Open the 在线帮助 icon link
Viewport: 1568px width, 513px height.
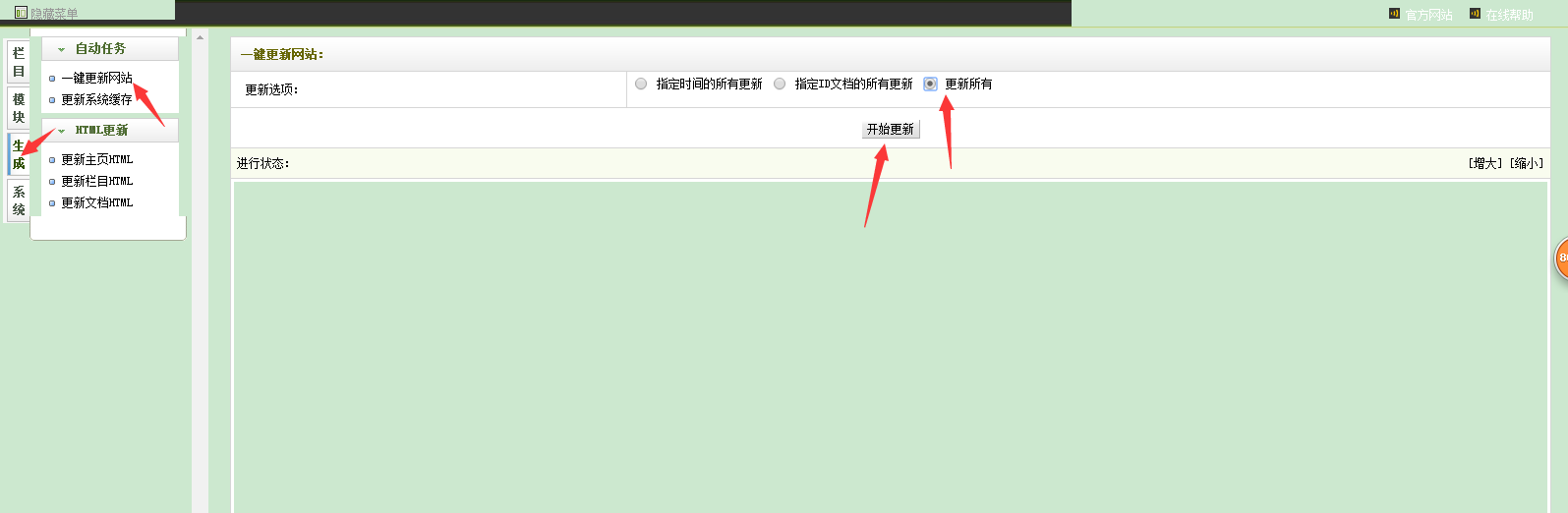[x=1475, y=14]
